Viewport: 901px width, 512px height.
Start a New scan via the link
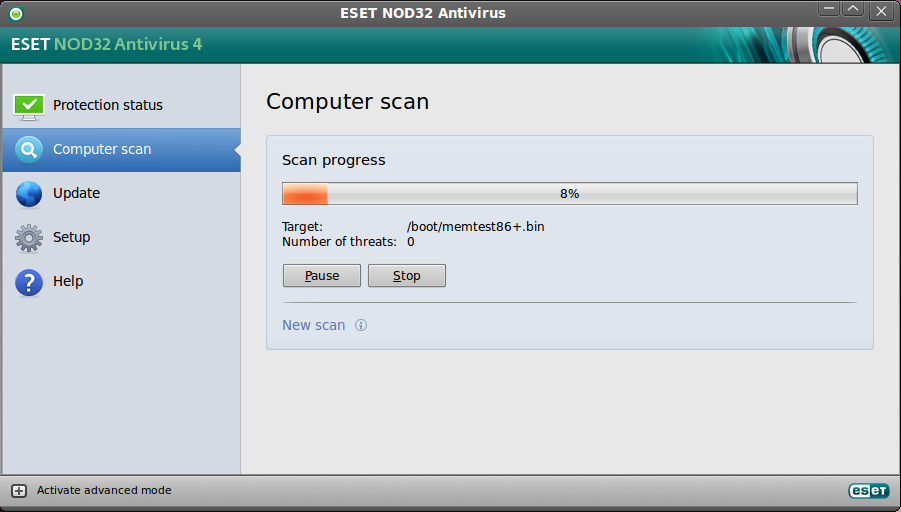[x=314, y=325]
